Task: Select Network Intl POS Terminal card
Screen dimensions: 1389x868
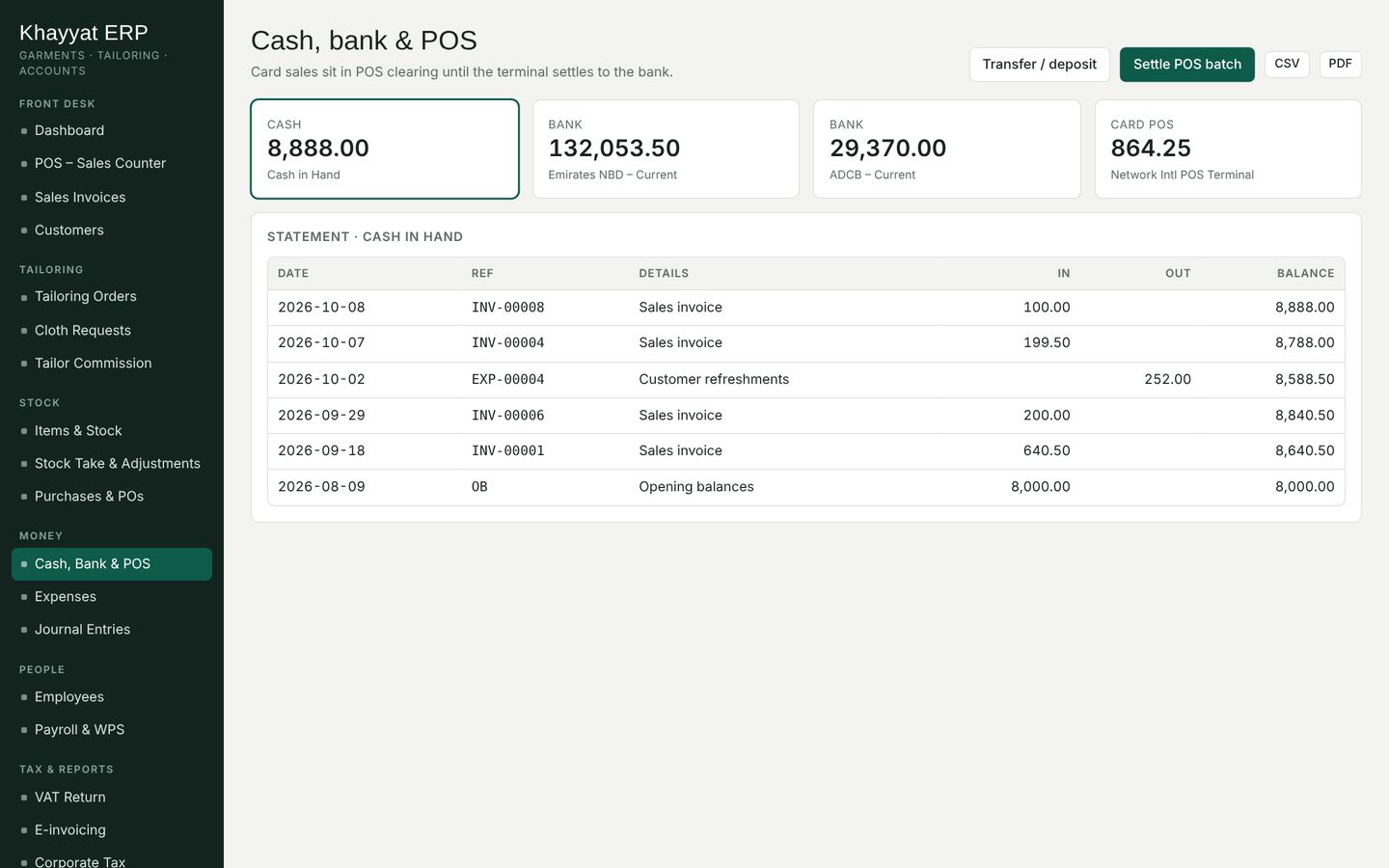Action: pyautogui.click(x=1228, y=149)
